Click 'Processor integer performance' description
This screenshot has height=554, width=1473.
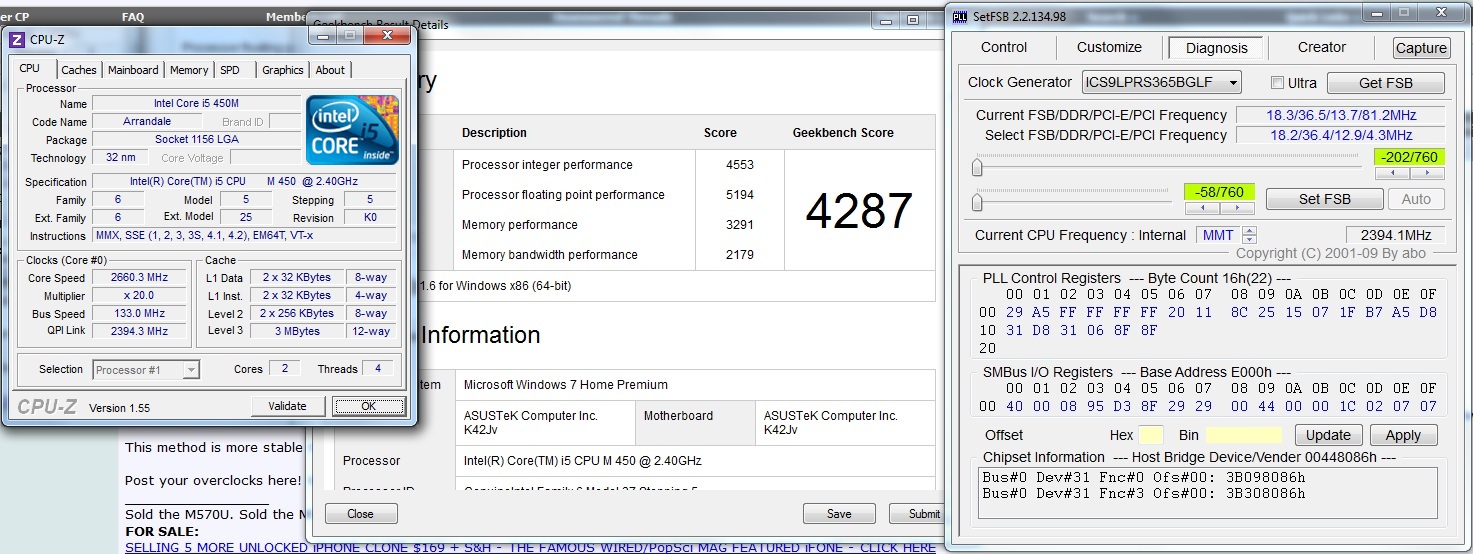click(547, 165)
